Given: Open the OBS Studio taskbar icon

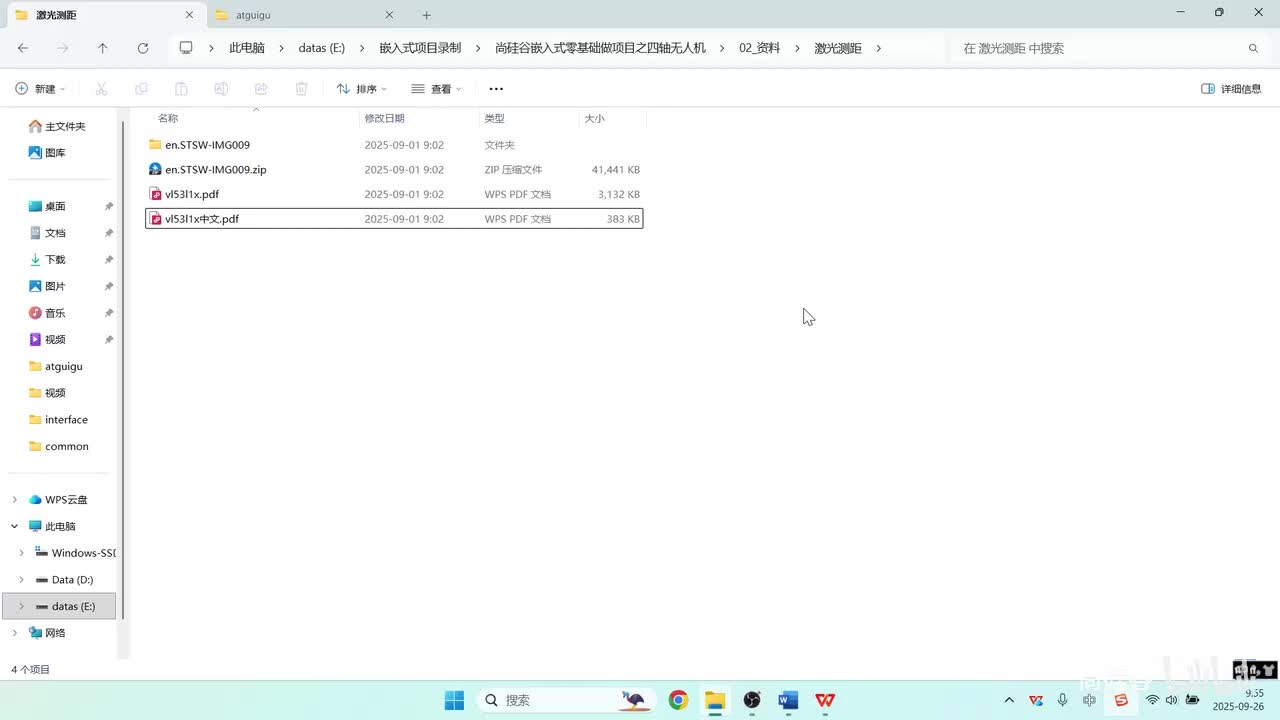Looking at the screenshot, I should tap(752, 700).
